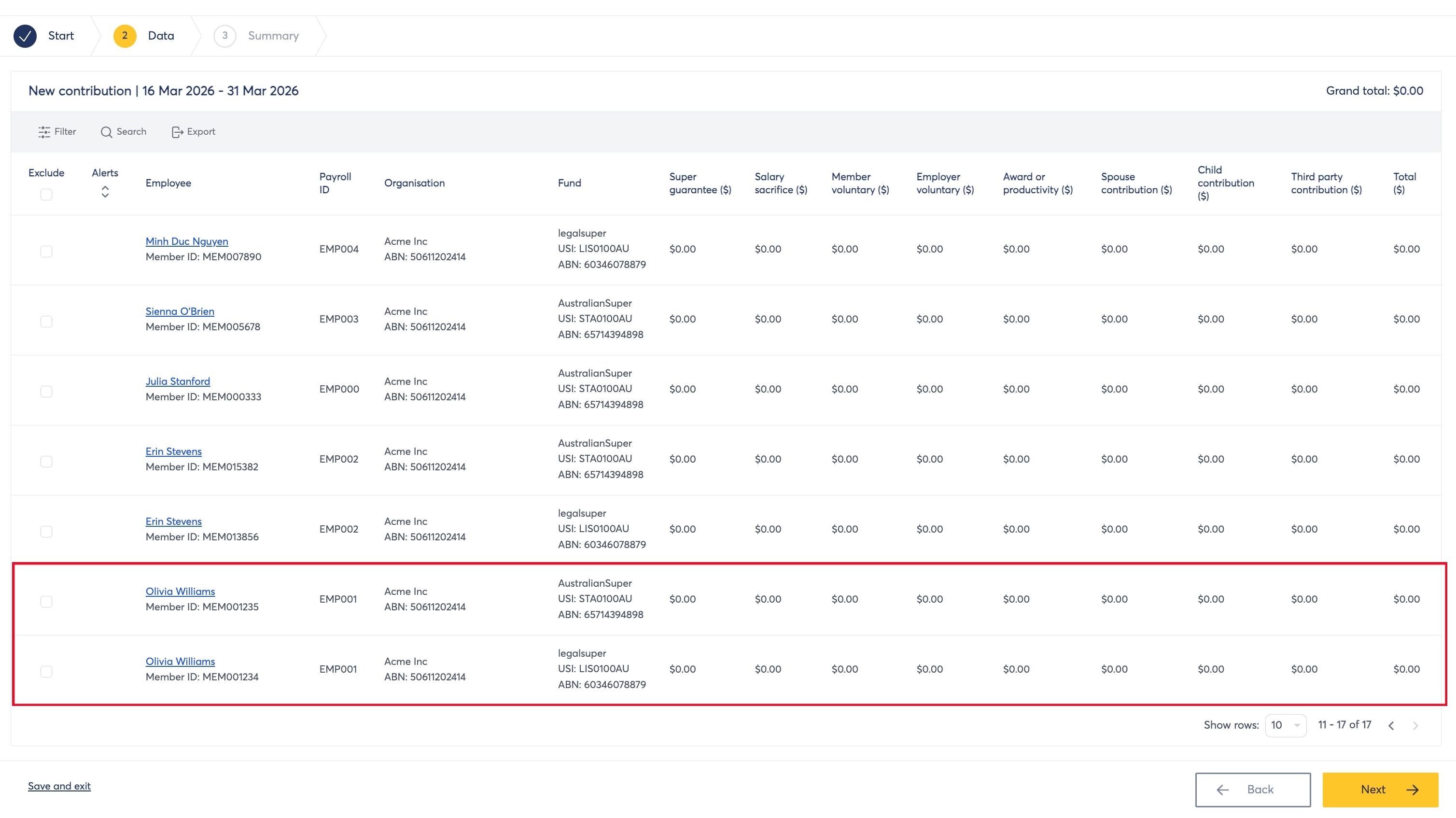Click the Salary sacrifice column header
This screenshot has width=1456, height=818.
[781, 183]
